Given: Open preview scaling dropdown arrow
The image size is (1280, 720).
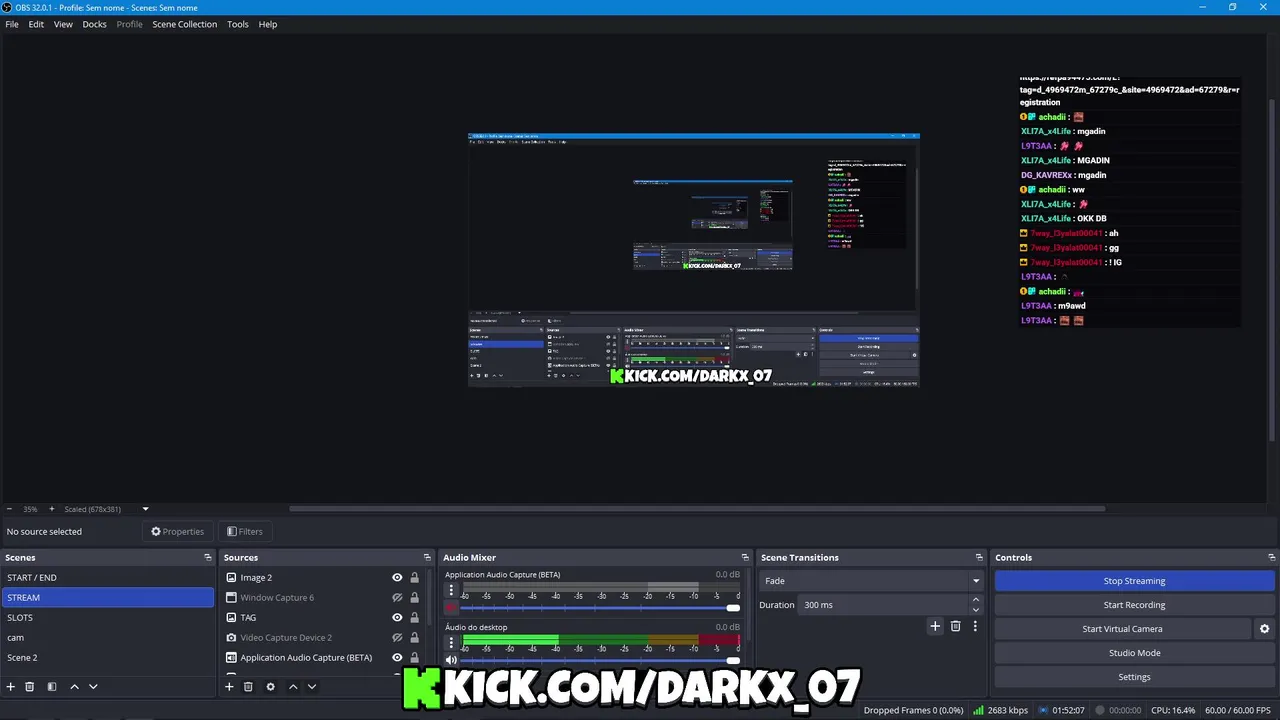Looking at the screenshot, I should point(145,509).
